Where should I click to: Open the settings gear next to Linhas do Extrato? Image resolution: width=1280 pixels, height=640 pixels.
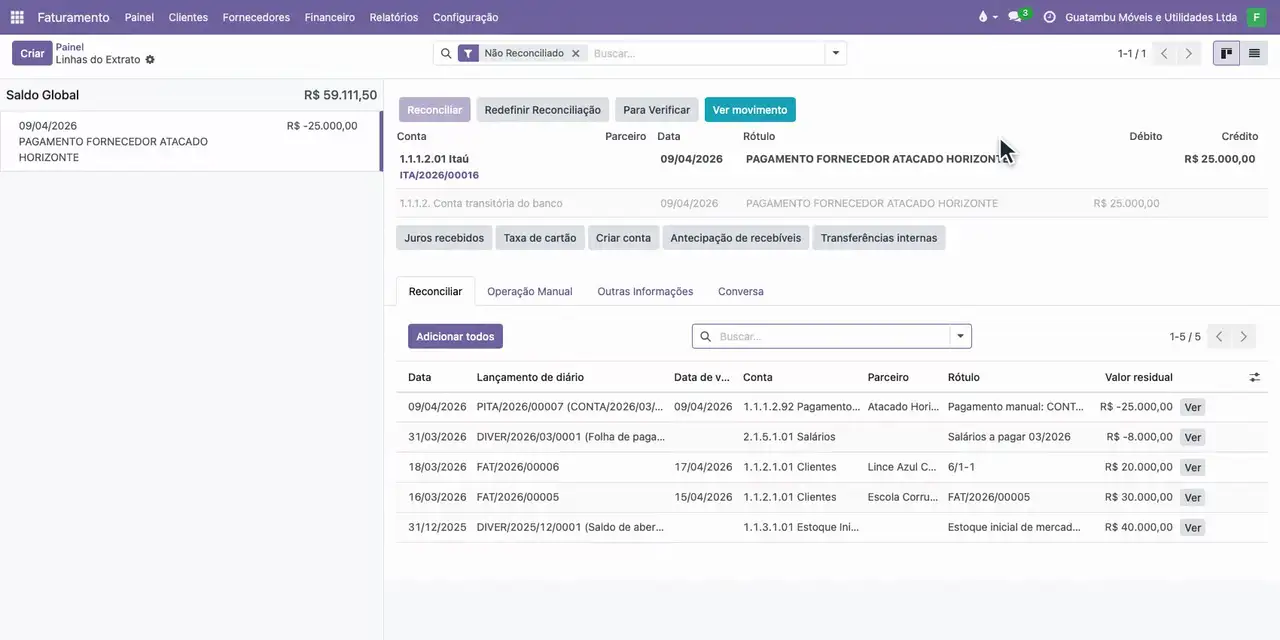click(150, 60)
